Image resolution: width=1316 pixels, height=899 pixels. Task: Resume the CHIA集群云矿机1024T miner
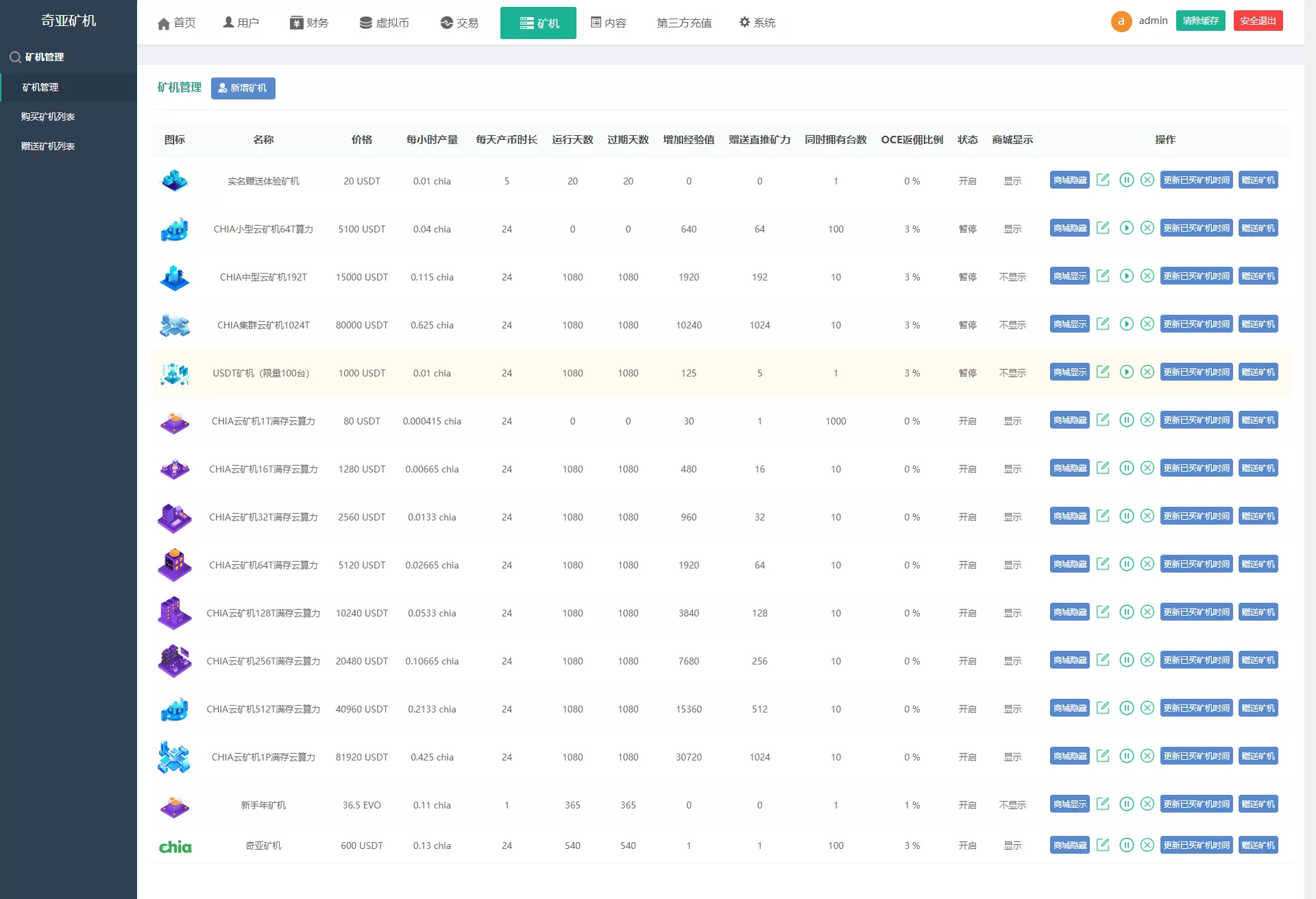pos(1126,324)
